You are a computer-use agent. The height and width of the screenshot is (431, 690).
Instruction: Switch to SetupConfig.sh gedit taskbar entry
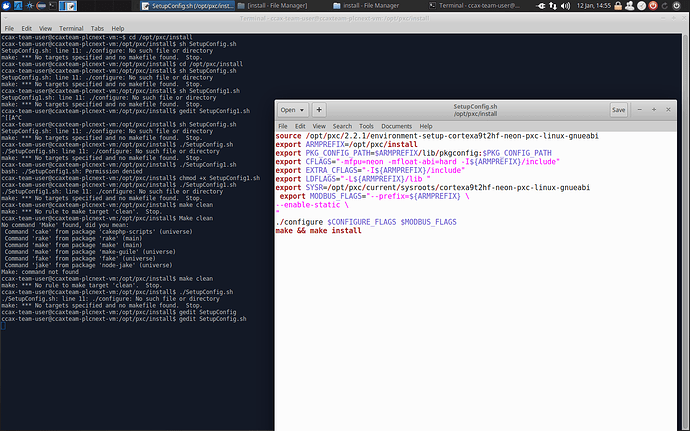(188, 6)
